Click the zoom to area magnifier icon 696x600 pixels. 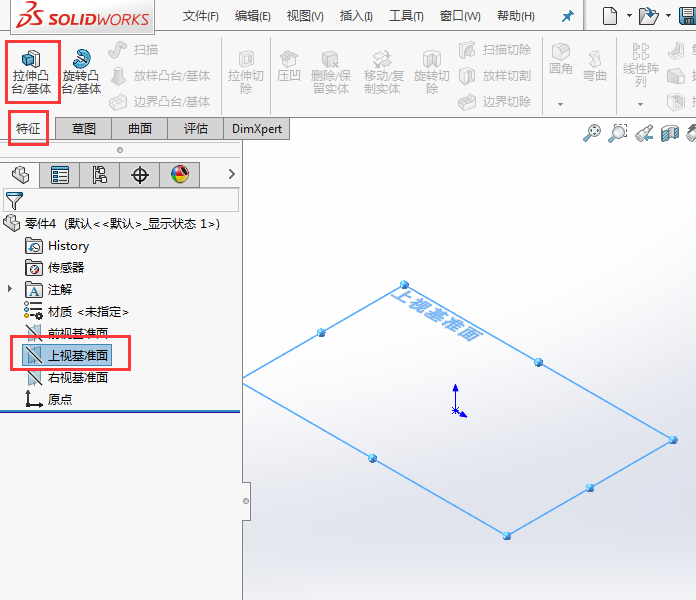point(618,132)
